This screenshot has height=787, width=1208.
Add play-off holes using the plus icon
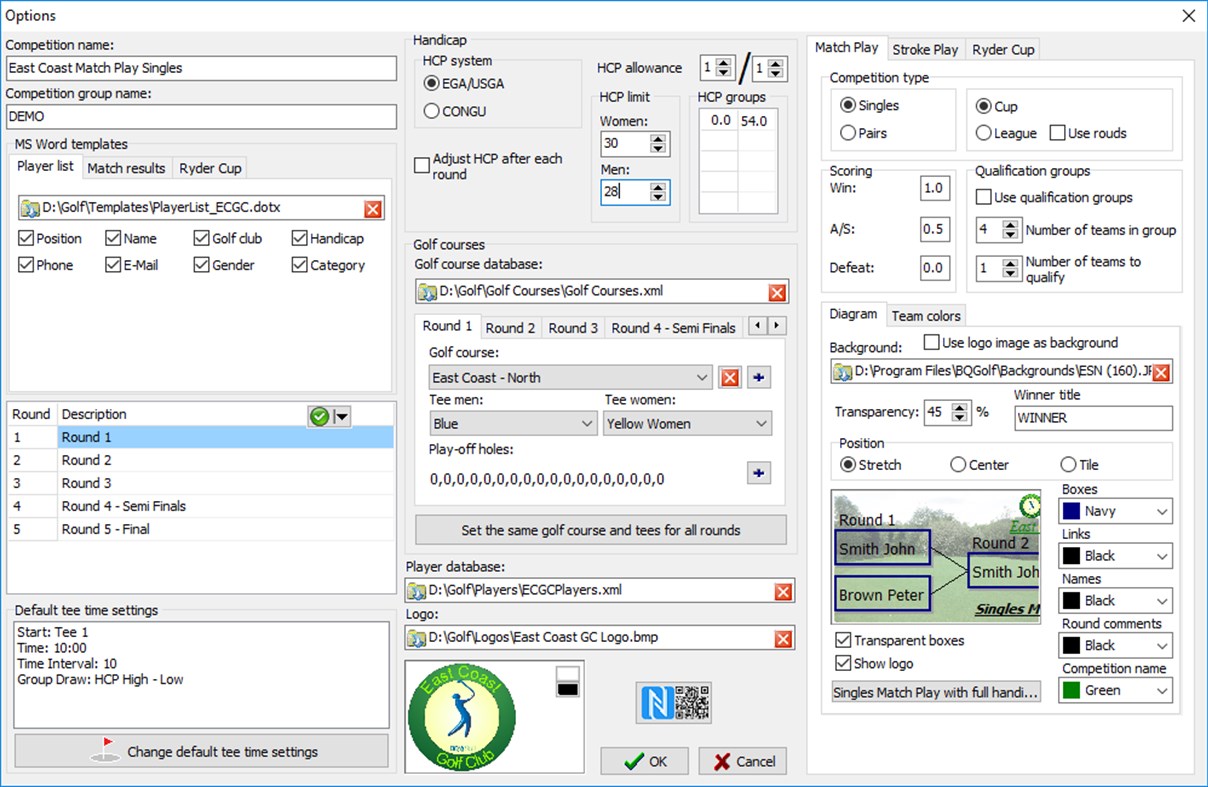coord(758,472)
